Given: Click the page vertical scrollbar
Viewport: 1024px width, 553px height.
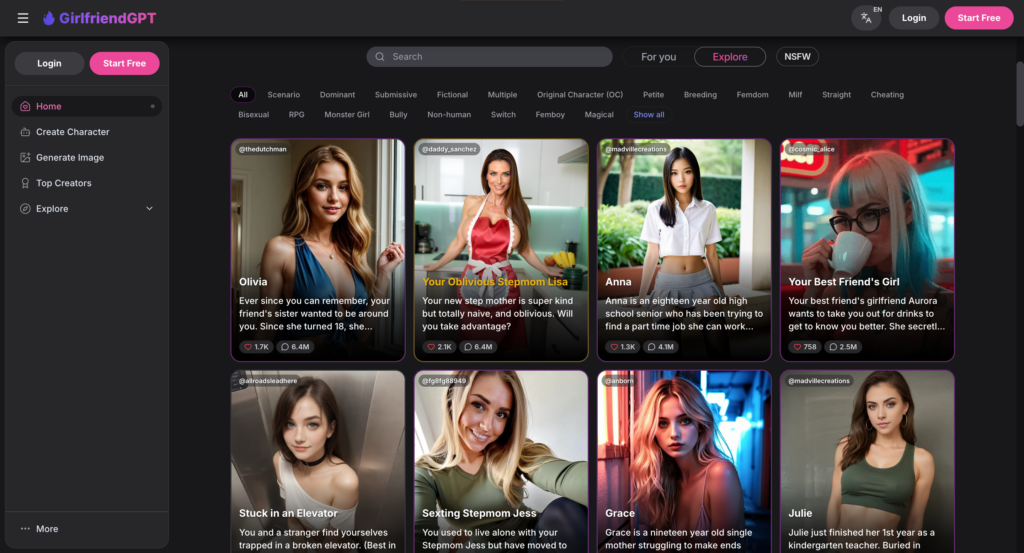Looking at the screenshot, I should (1019, 94).
